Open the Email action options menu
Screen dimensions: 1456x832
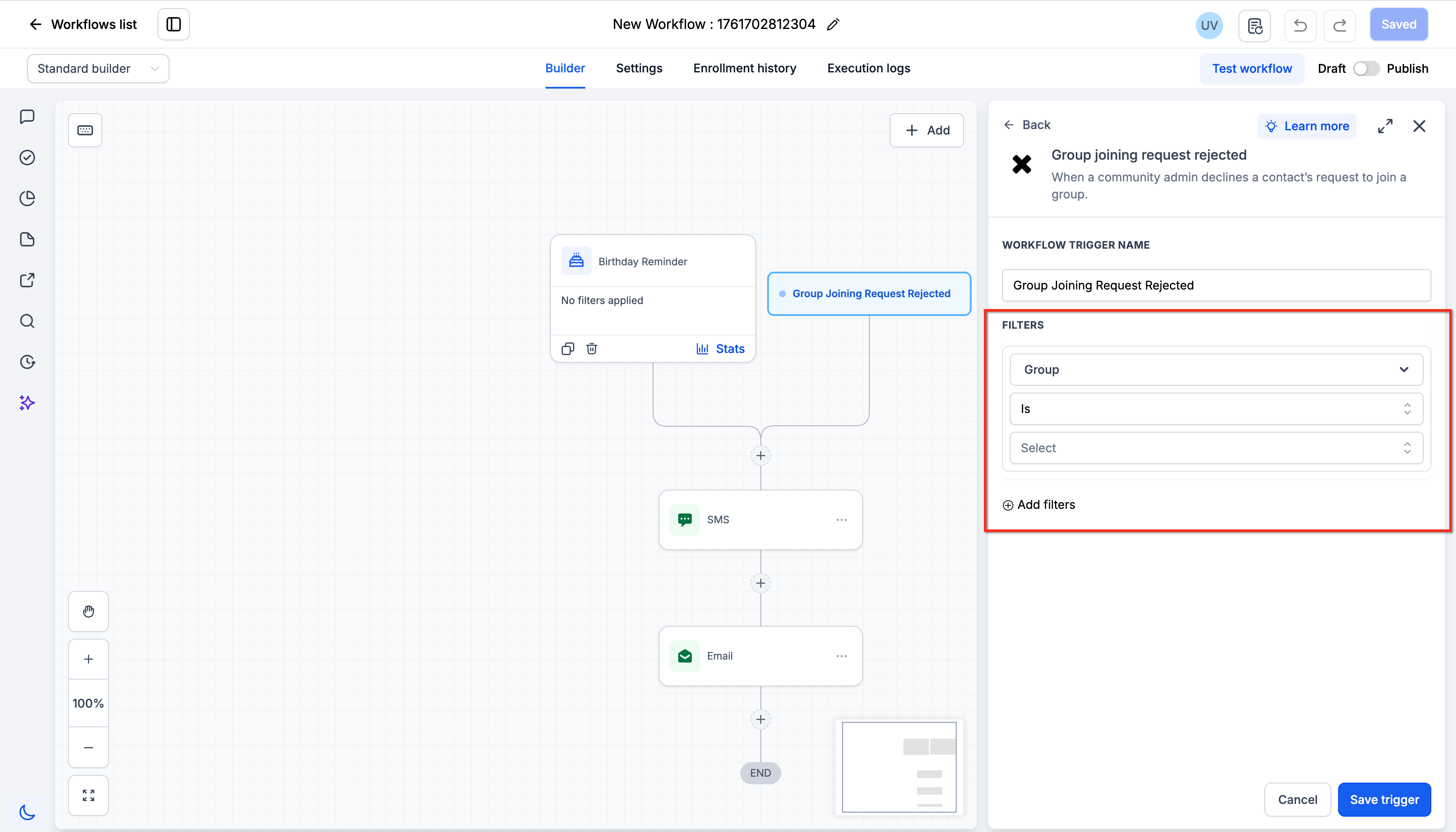point(841,657)
